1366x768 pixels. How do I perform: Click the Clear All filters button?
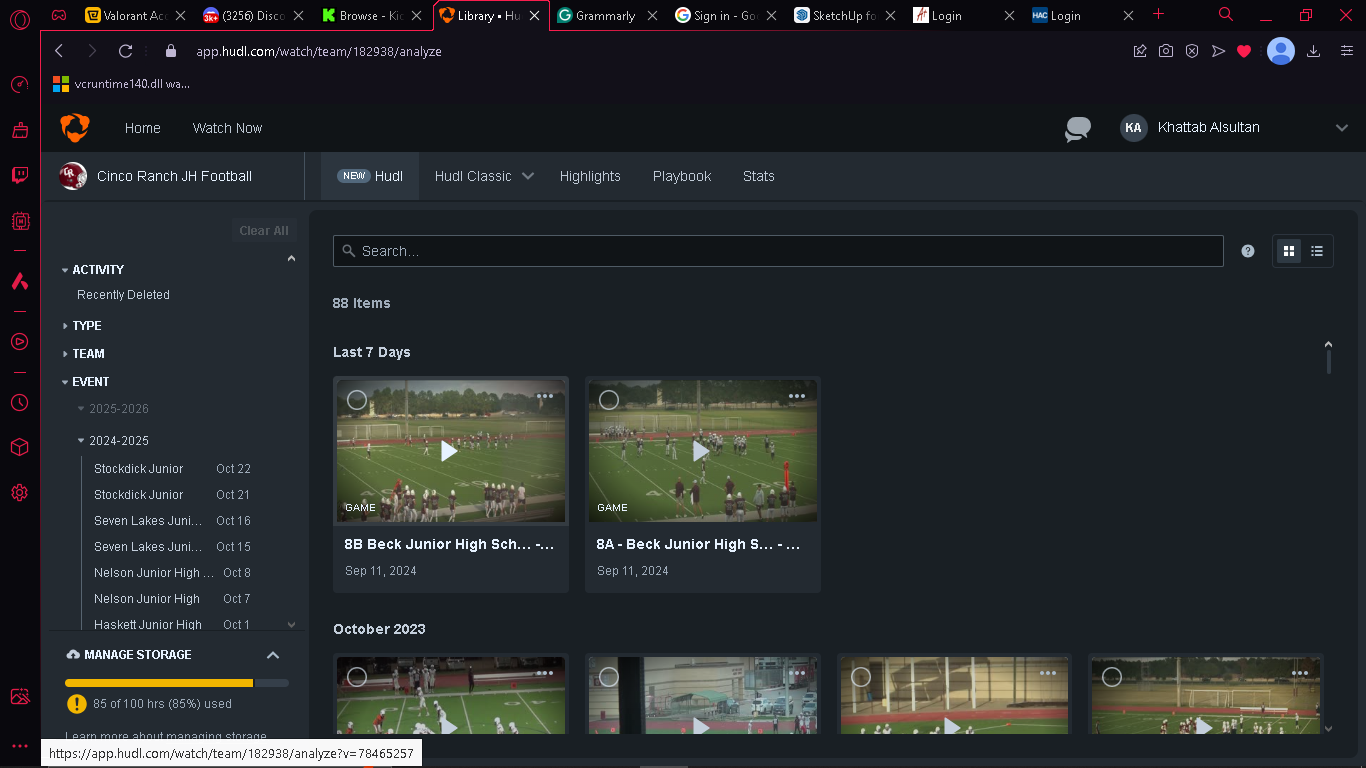264,231
